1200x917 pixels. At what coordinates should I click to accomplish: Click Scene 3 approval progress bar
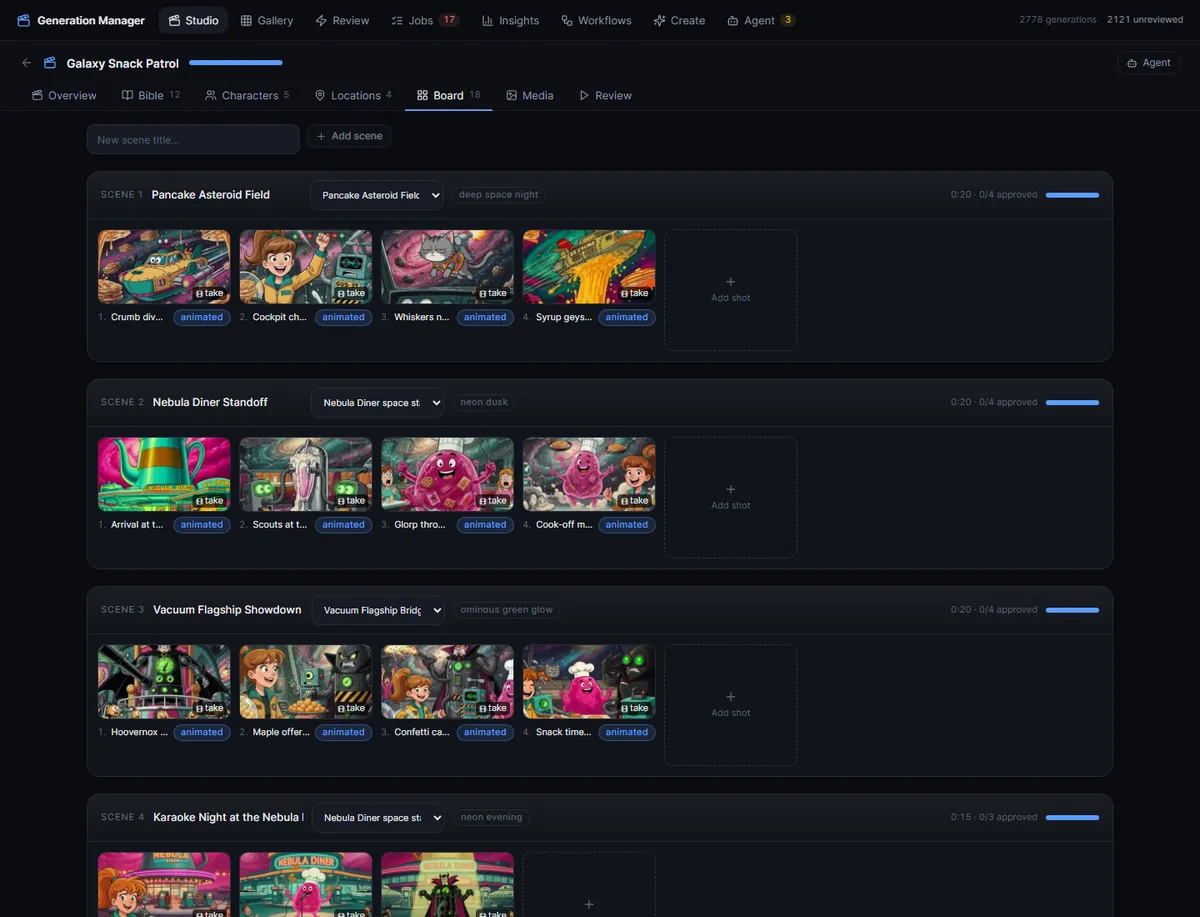tap(1072, 610)
